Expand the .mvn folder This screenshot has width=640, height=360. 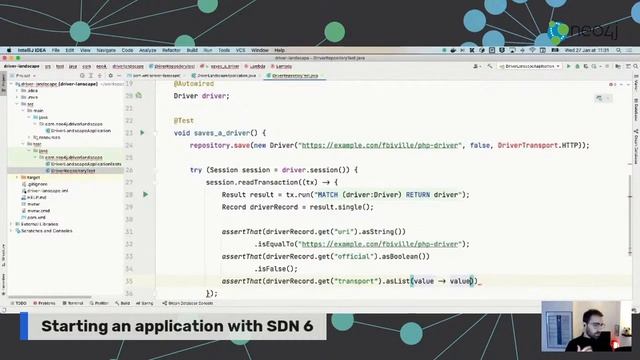pyautogui.click(x=17, y=97)
